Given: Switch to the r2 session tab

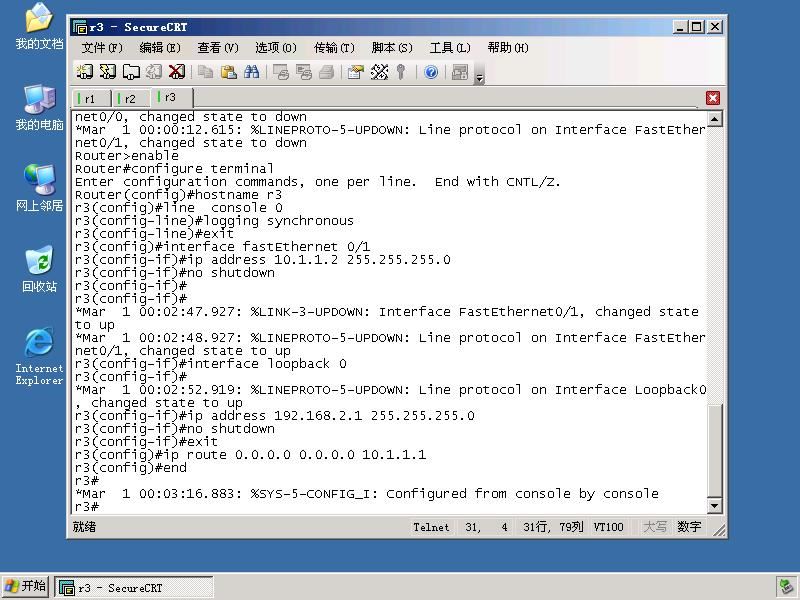Looking at the screenshot, I should 132,98.
